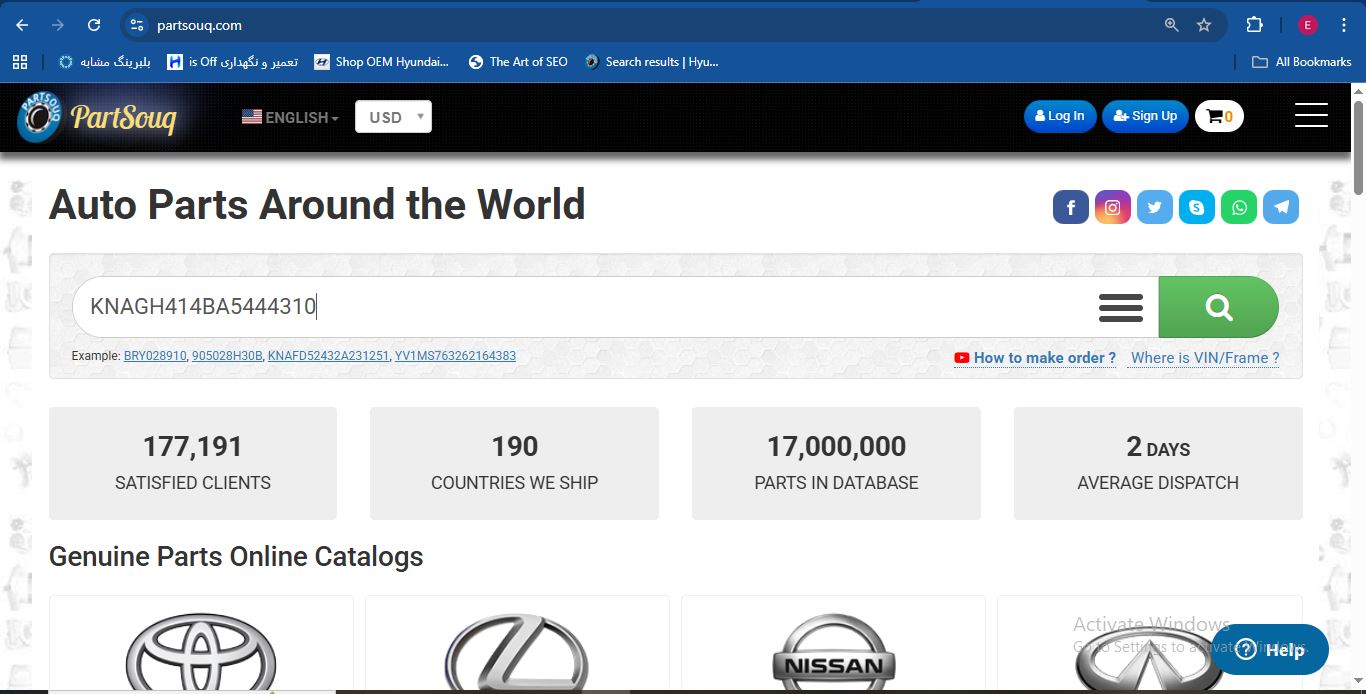Viewport: 1366px width, 694px height.
Task: Click the '17,000,000 PARTS IN DATABASE' card
Action: coord(836,463)
